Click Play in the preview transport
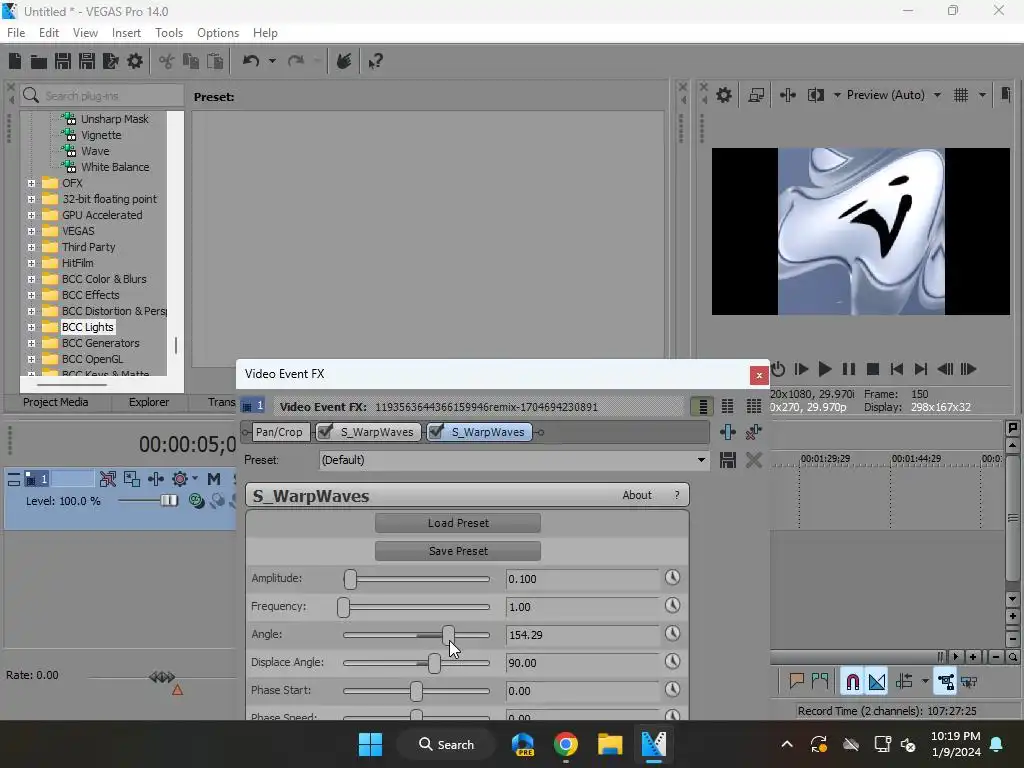This screenshot has width=1024, height=768. coord(825,369)
